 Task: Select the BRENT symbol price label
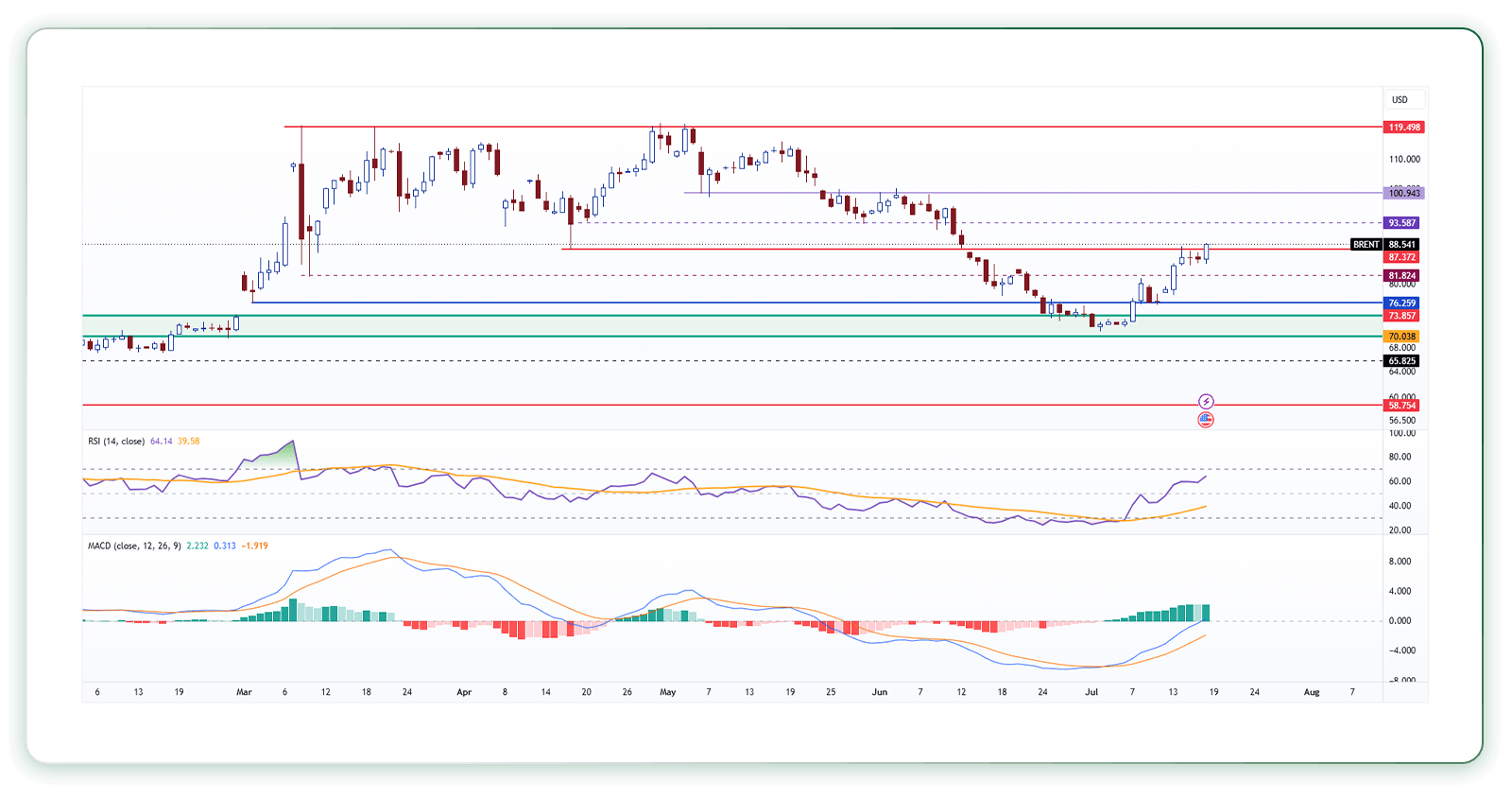1366,244
